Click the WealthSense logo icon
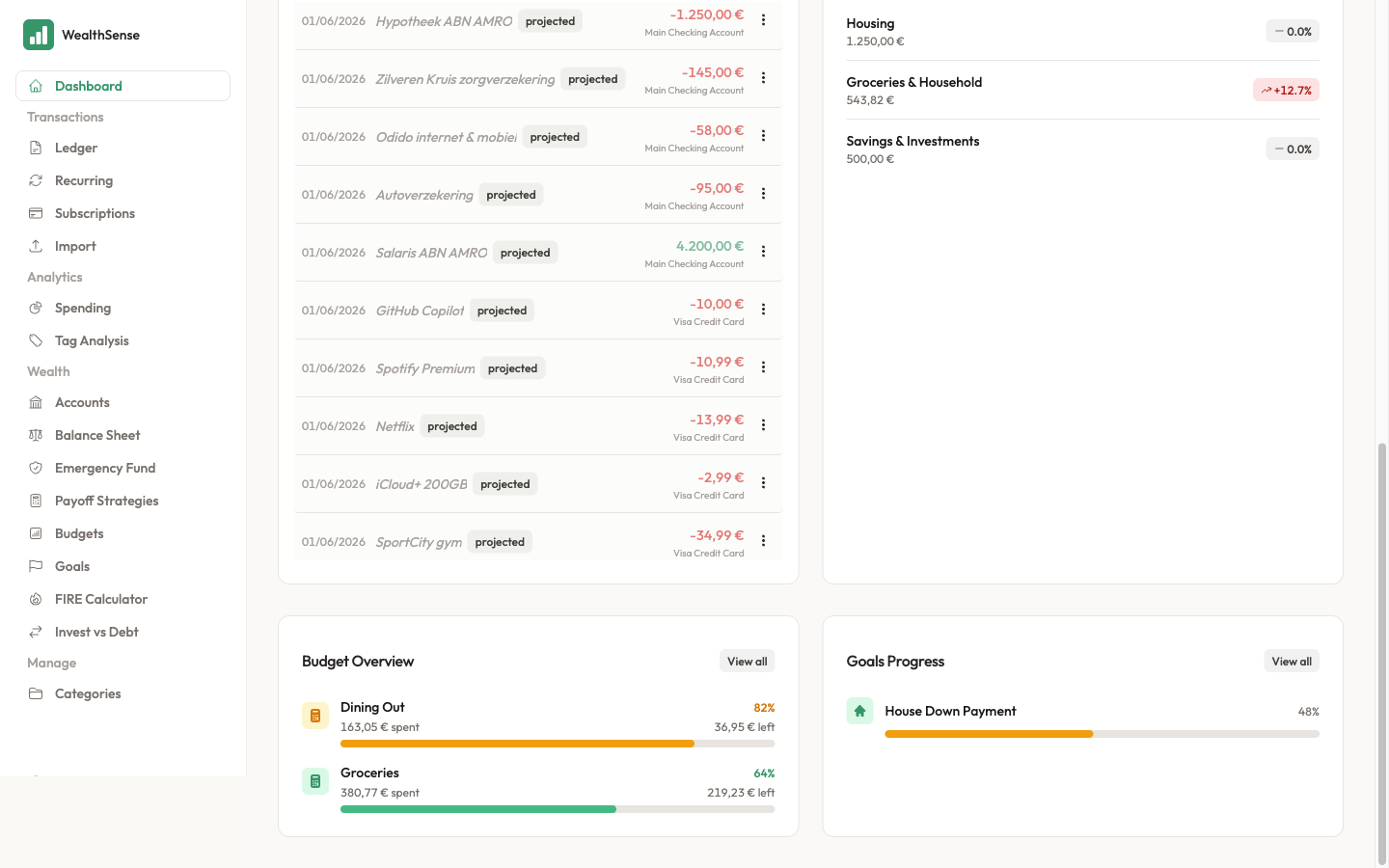 point(39,35)
